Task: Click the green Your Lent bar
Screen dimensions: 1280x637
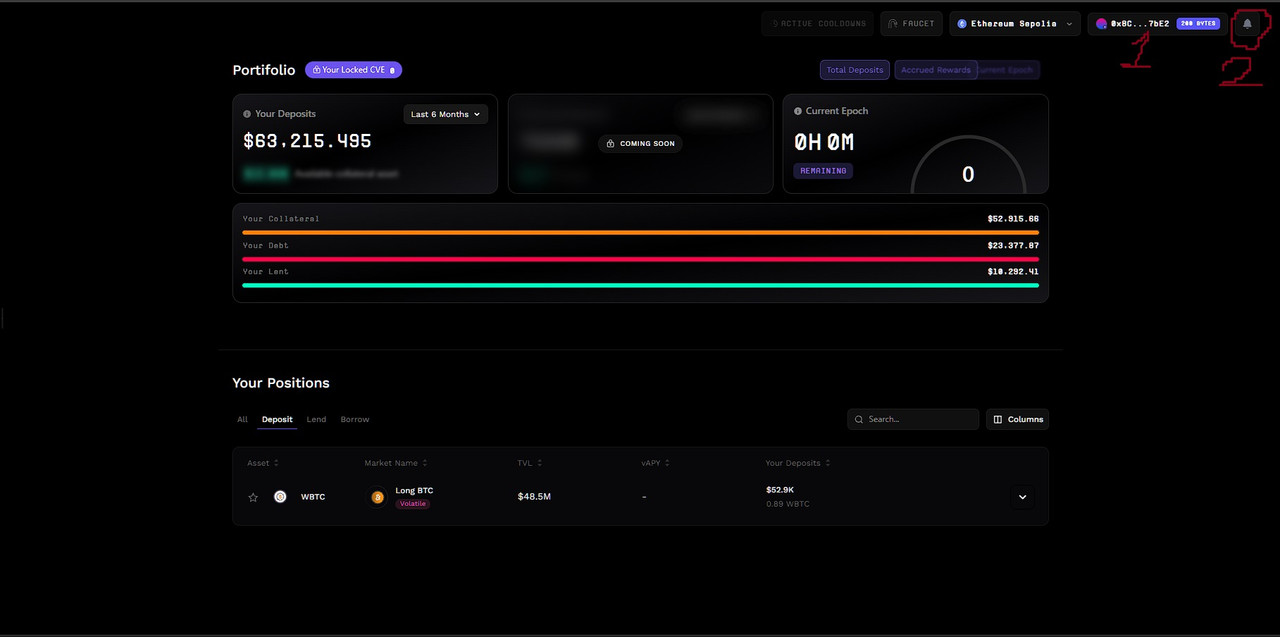Action: pos(640,285)
